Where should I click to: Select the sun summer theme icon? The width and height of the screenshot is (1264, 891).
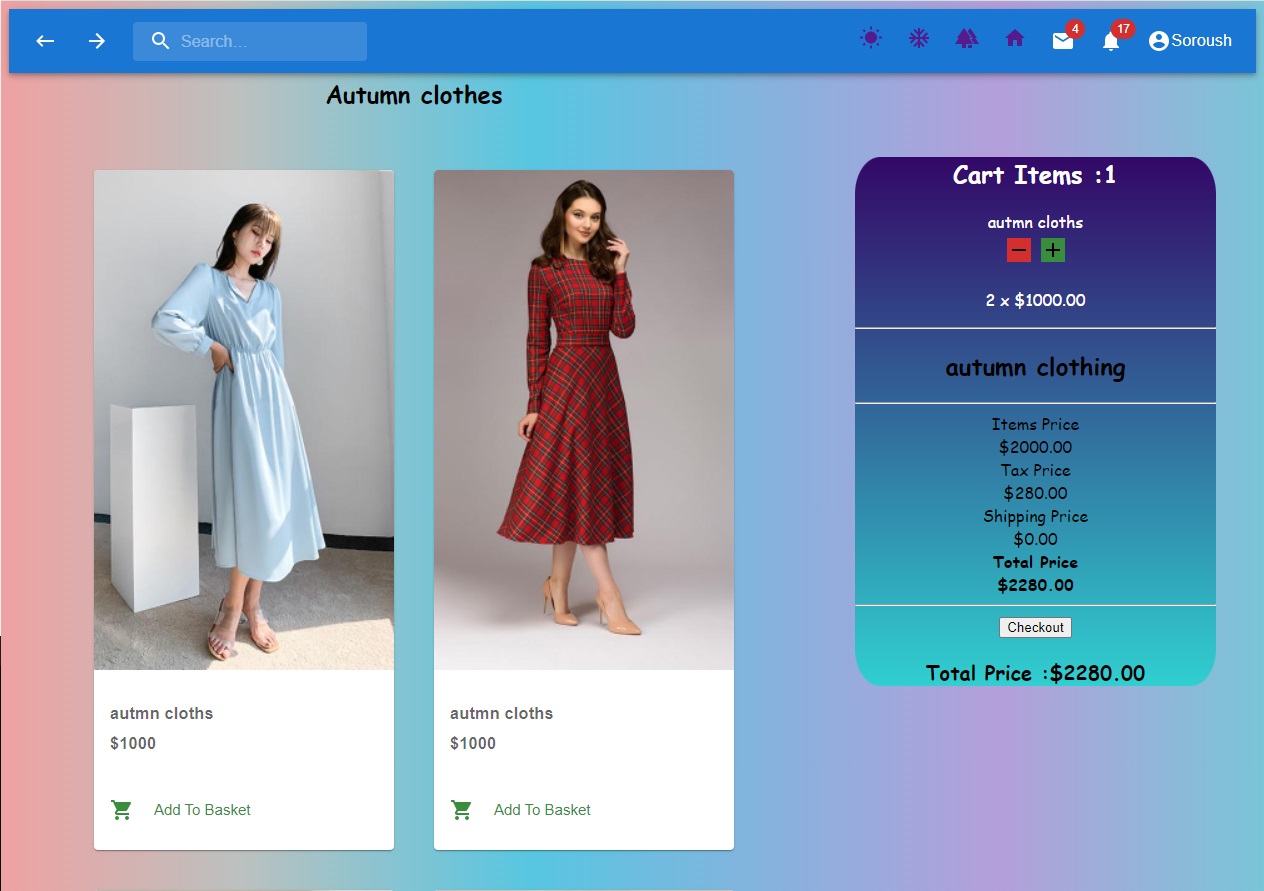pos(870,38)
